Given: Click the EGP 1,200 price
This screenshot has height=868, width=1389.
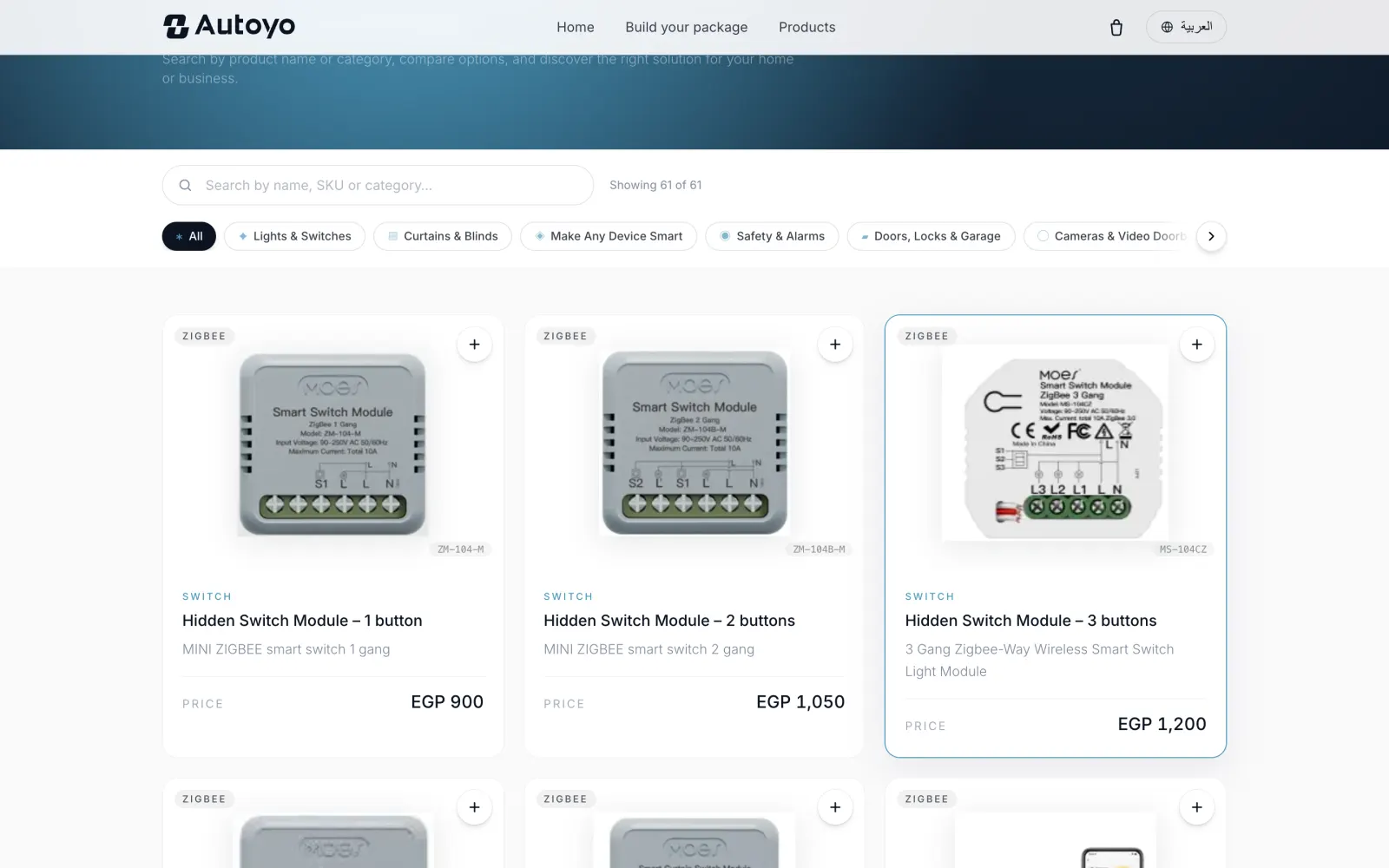Looking at the screenshot, I should pyautogui.click(x=1162, y=724).
